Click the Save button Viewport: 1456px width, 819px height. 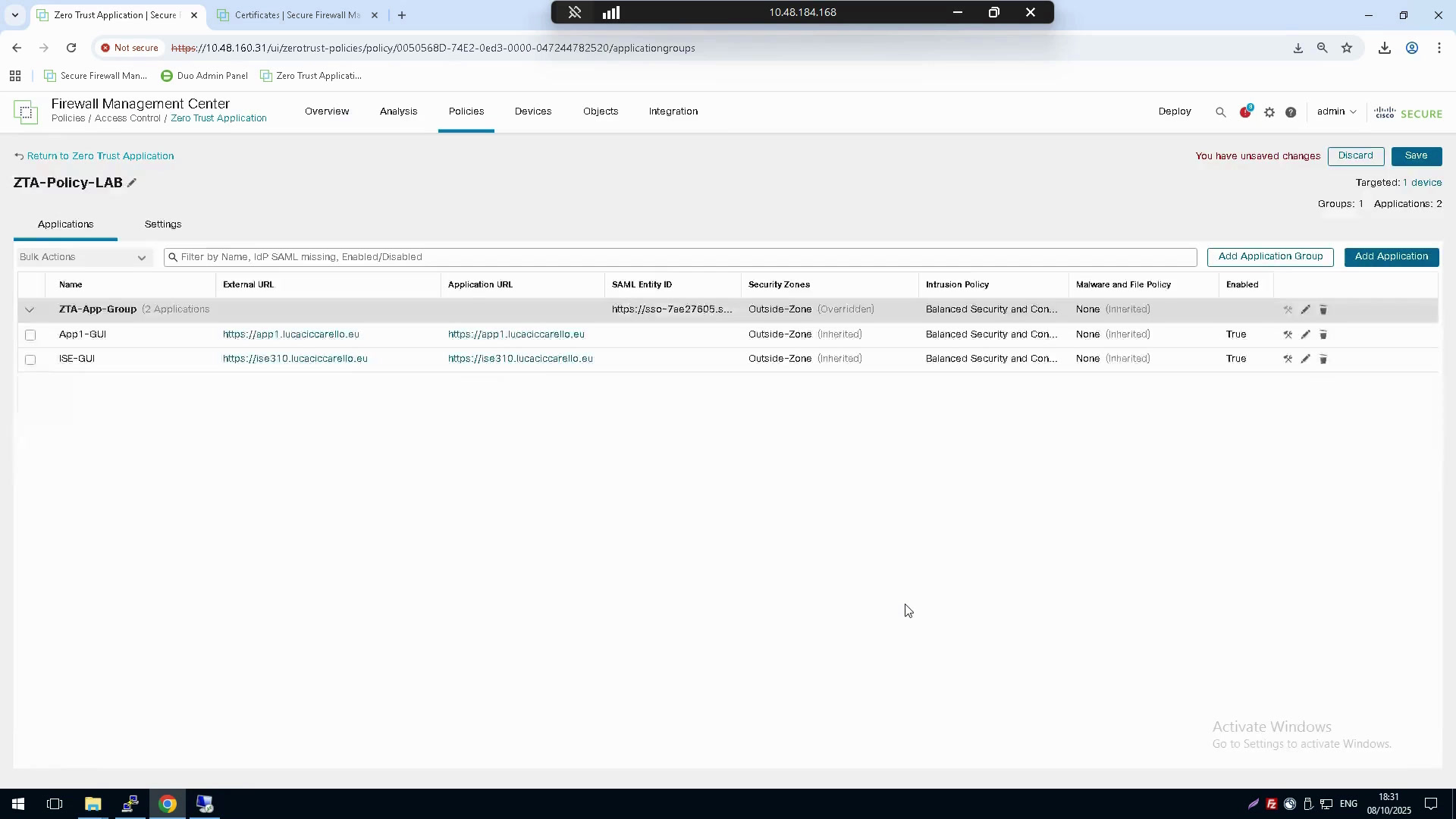pos(1417,155)
